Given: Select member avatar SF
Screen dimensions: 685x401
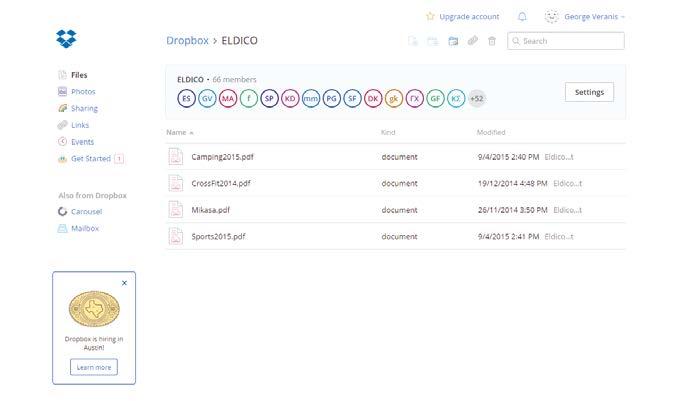Looking at the screenshot, I should click(x=352, y=98).
